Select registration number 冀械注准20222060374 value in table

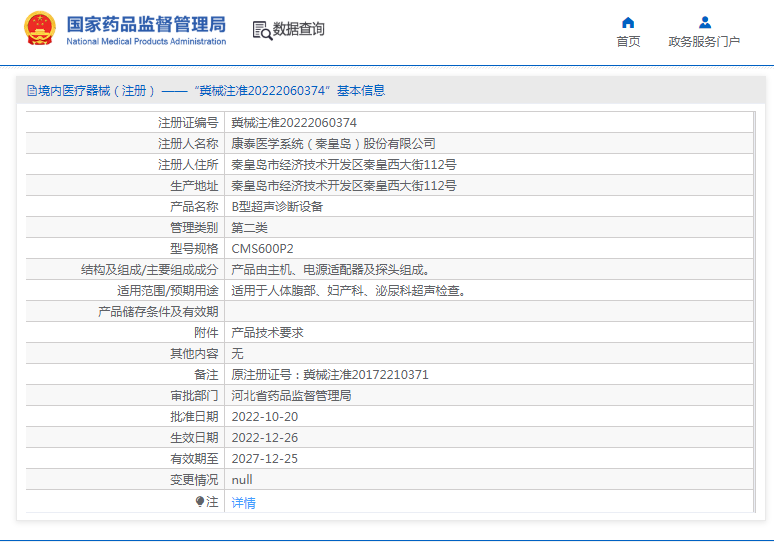(x=294, y=122)
